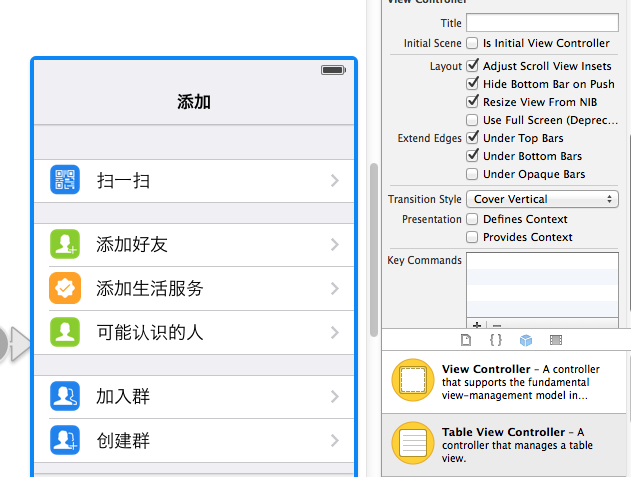The image size is (631, 477).
Task: Click the blue create group icon
Action: pos(65,440)
